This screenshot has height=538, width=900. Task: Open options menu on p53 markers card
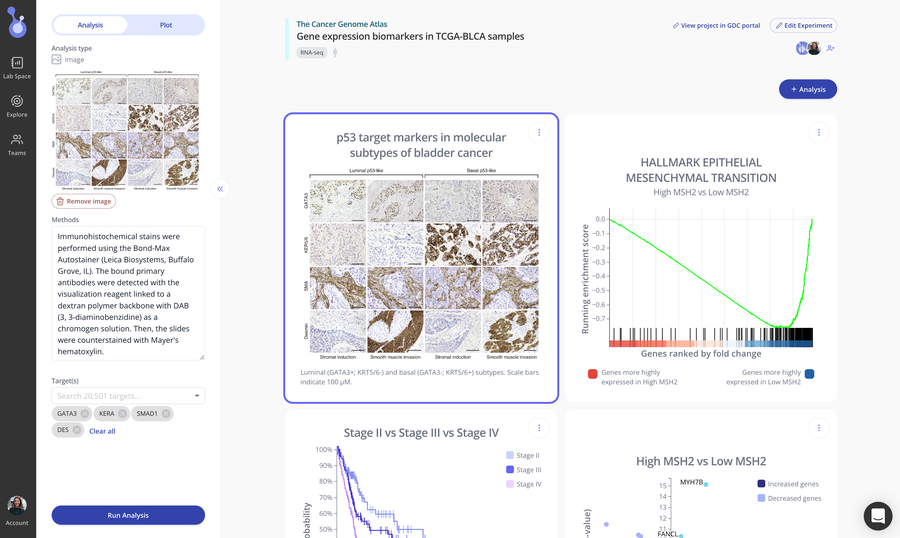(x=538, y=133)
